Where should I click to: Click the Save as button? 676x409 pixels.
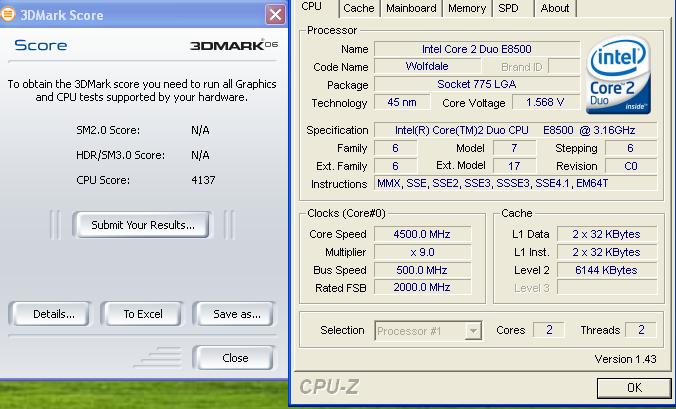point(236,314)
